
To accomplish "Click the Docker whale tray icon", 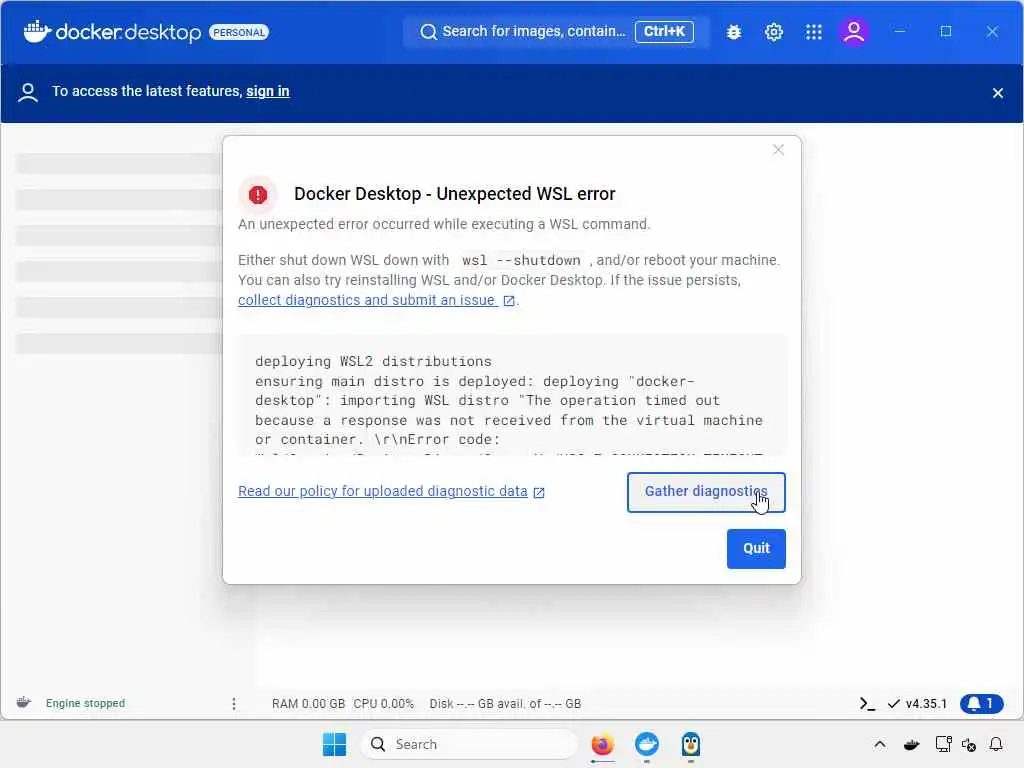I will (x=912, y=744).
